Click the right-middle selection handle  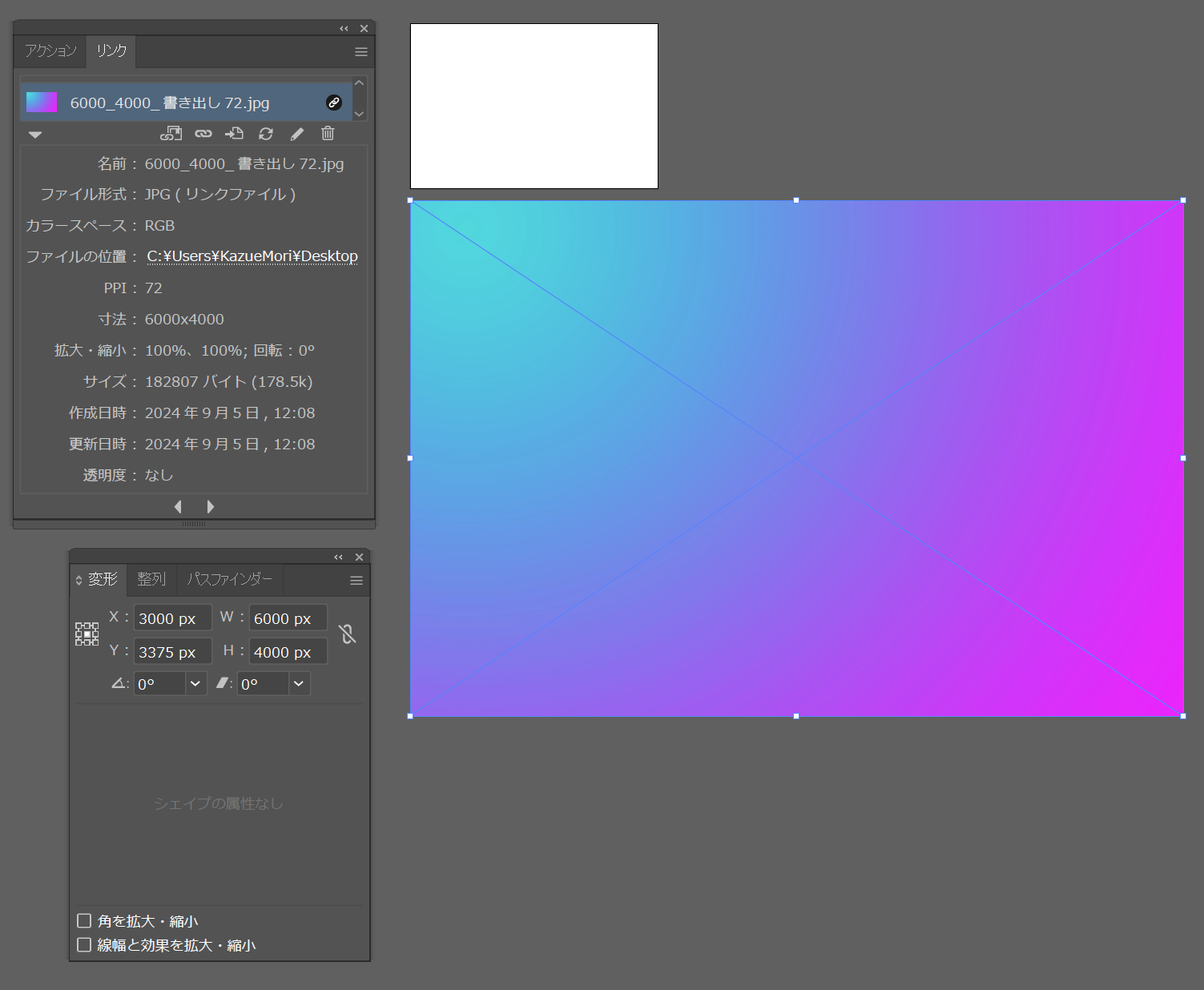coord(1183,458)
